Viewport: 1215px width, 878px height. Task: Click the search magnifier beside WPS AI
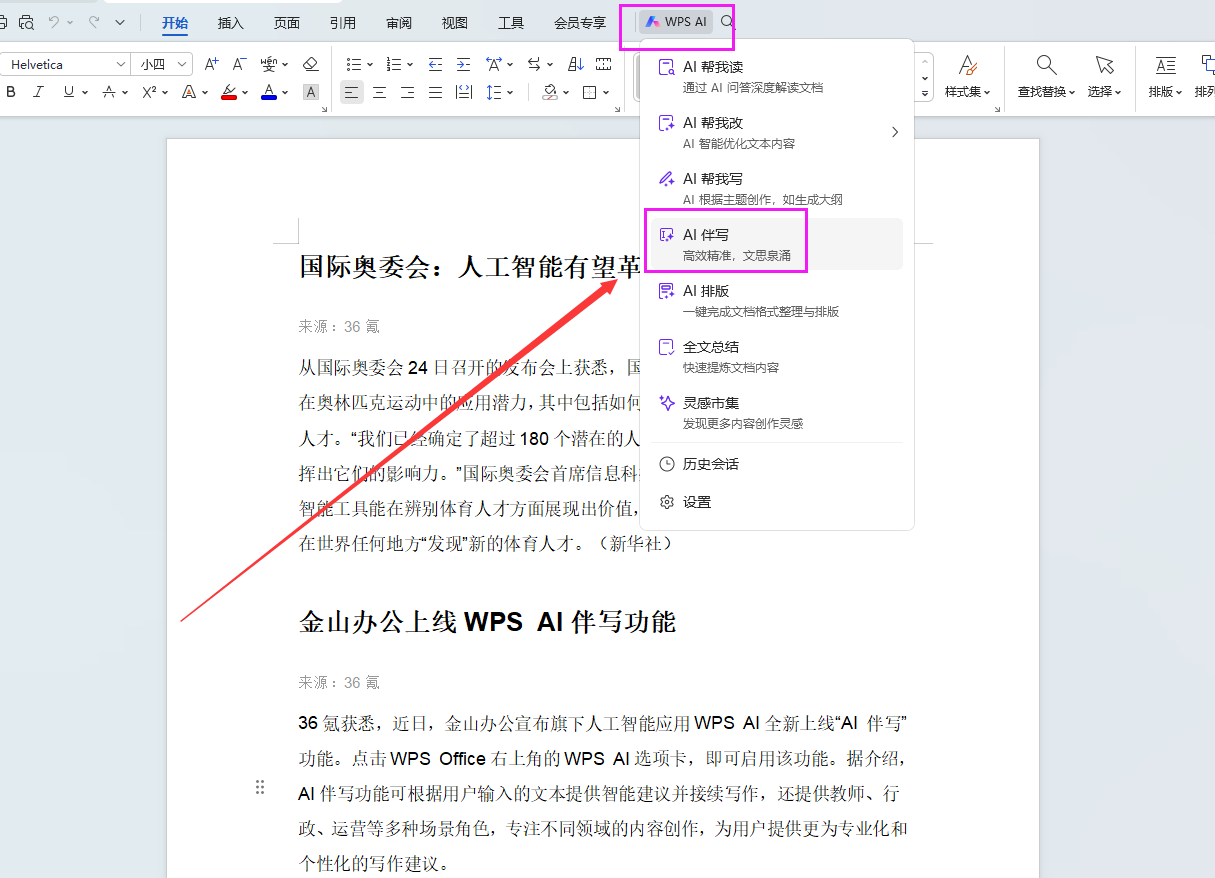pos(727,21)
